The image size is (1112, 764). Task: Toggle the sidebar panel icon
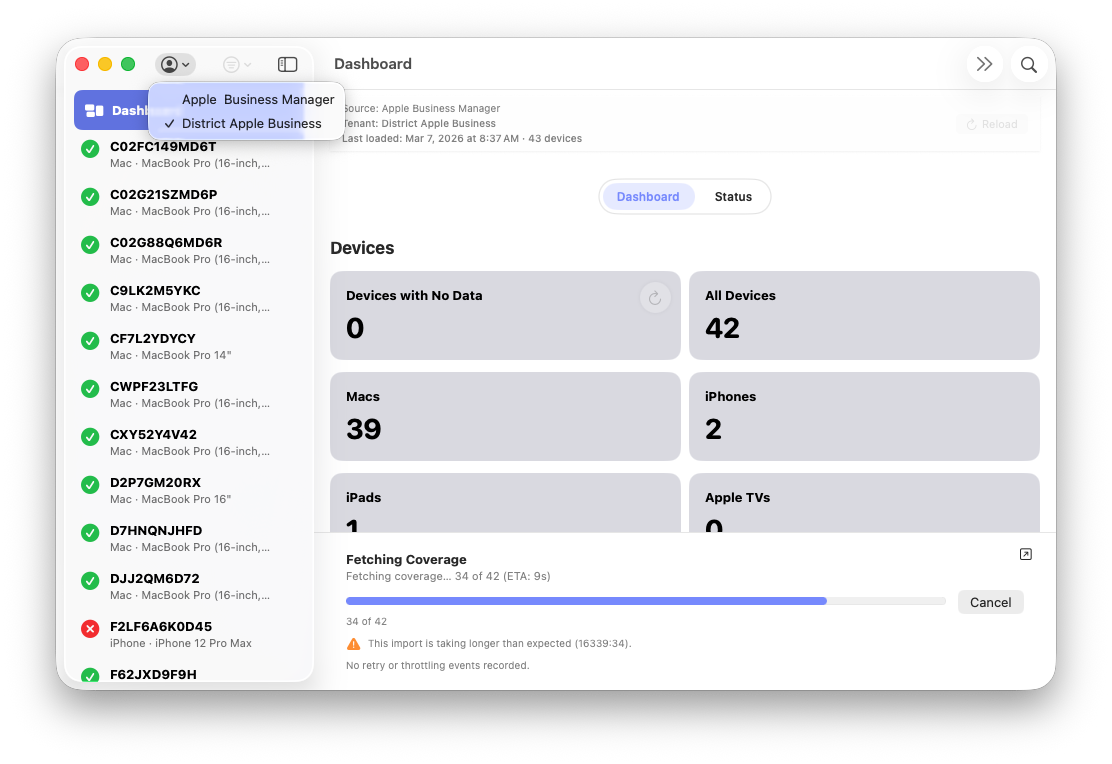tap(287, 63)
